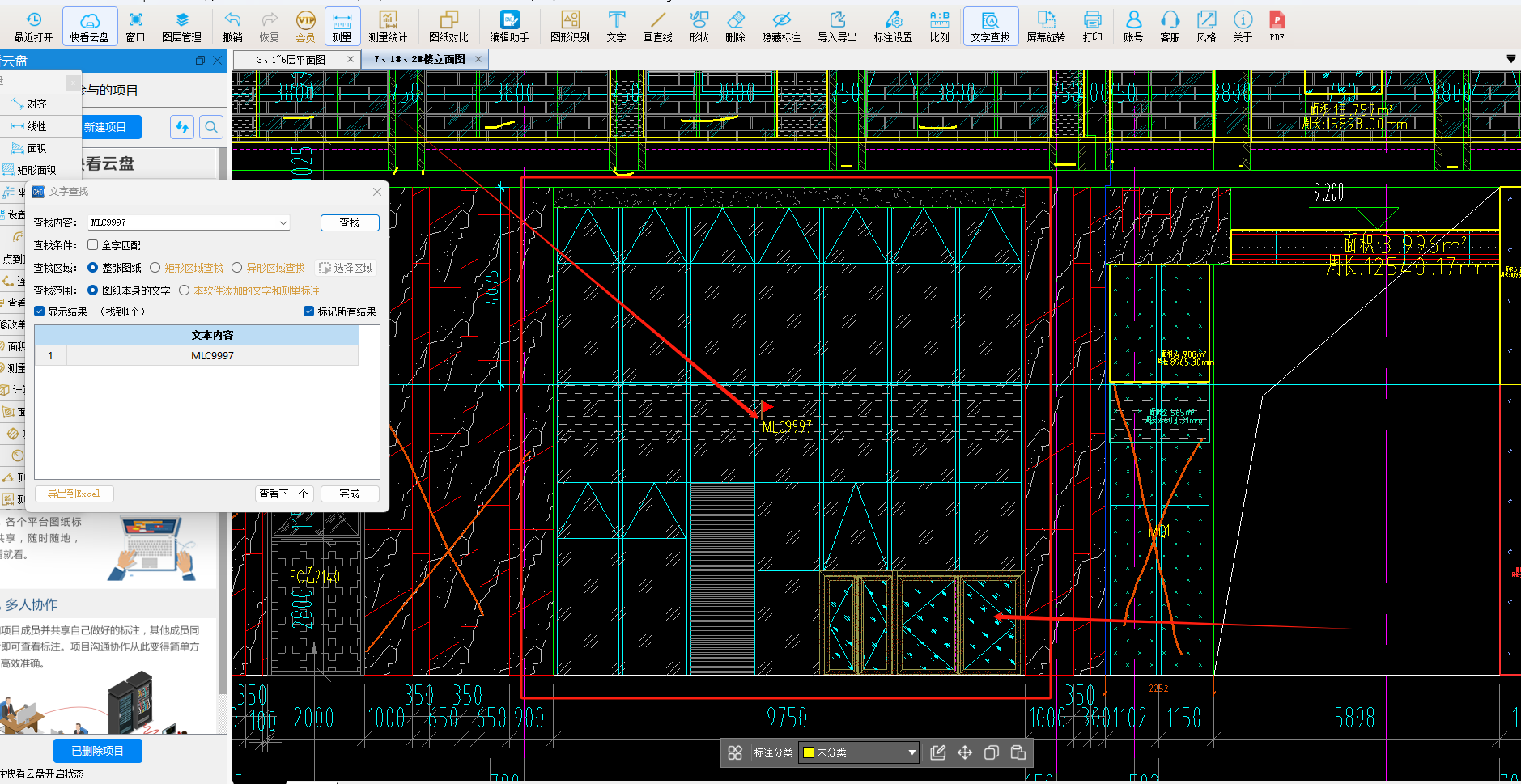
Task: Select the 异形区域查找 radio option
Action: point(237,268)
